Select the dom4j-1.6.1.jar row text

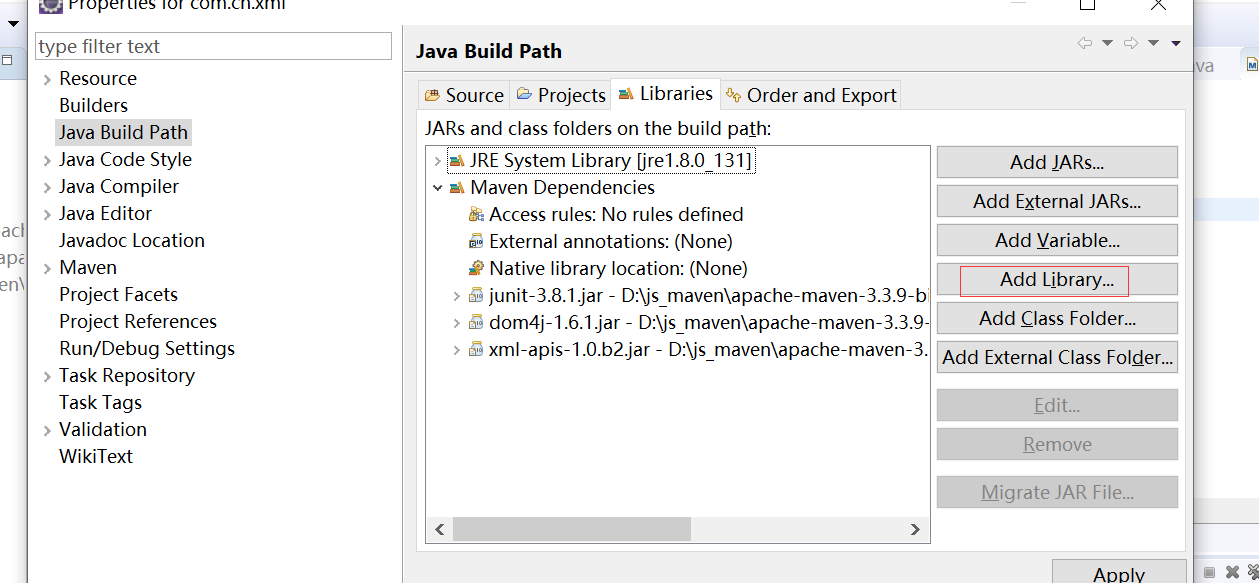(709, 322)
